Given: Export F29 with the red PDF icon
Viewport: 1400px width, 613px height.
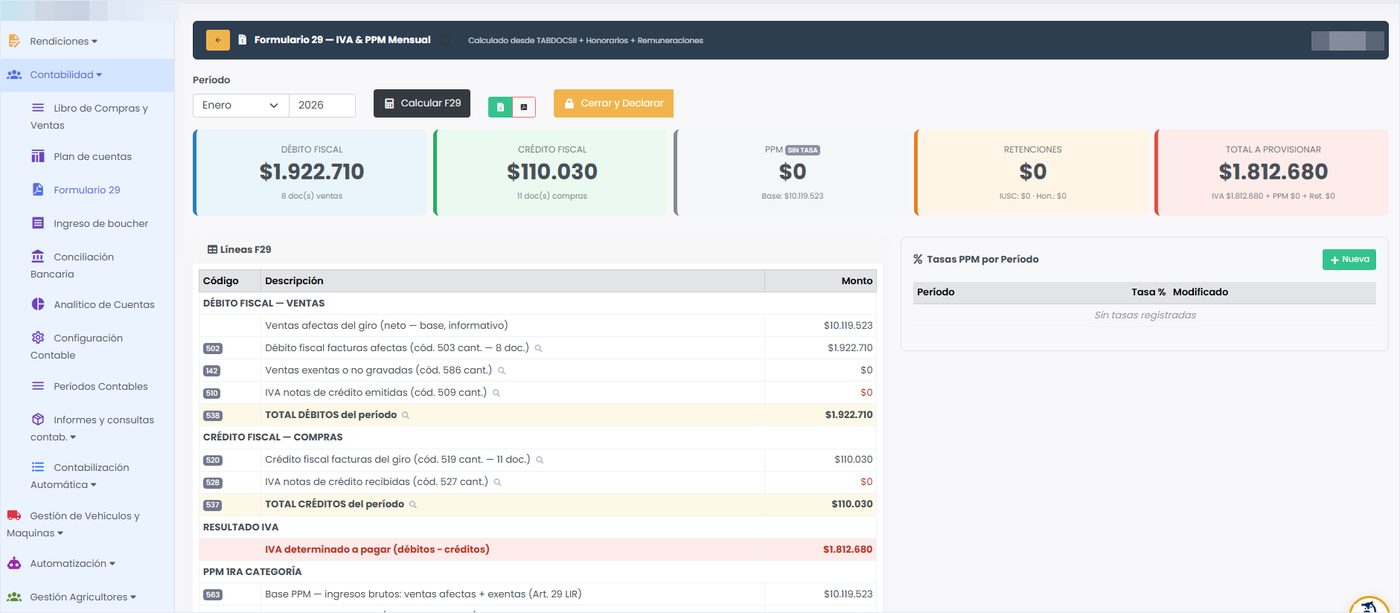Looking at the screenshot, I should coord(524,107).
